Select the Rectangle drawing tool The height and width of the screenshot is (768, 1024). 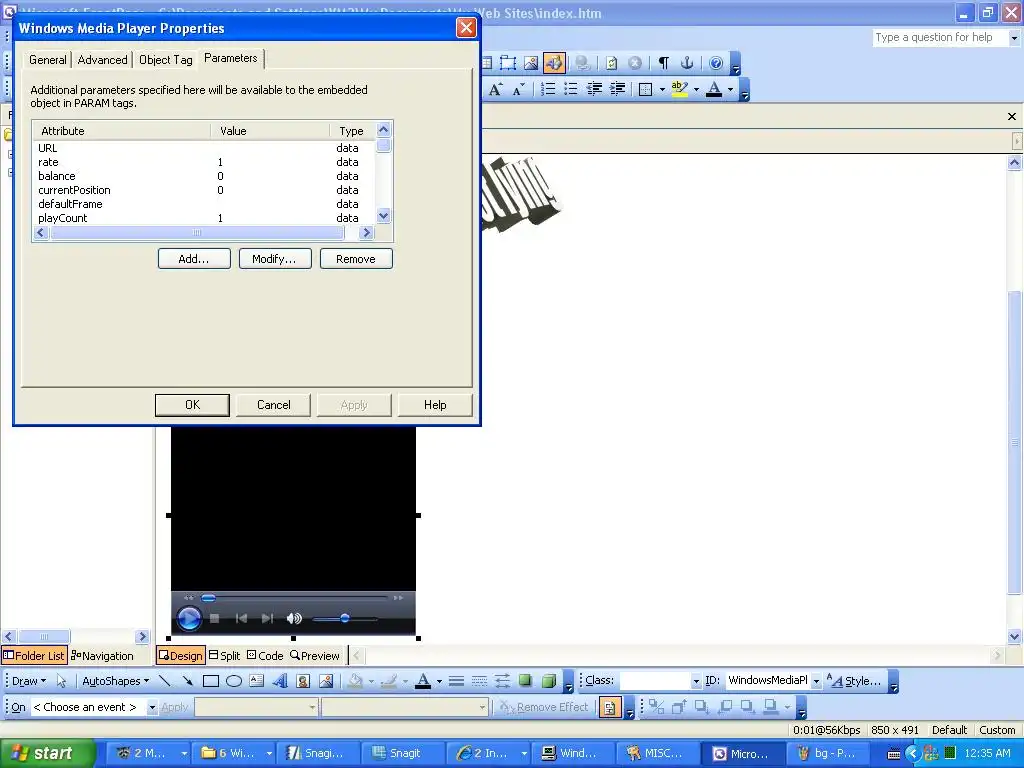pos(210,681)
